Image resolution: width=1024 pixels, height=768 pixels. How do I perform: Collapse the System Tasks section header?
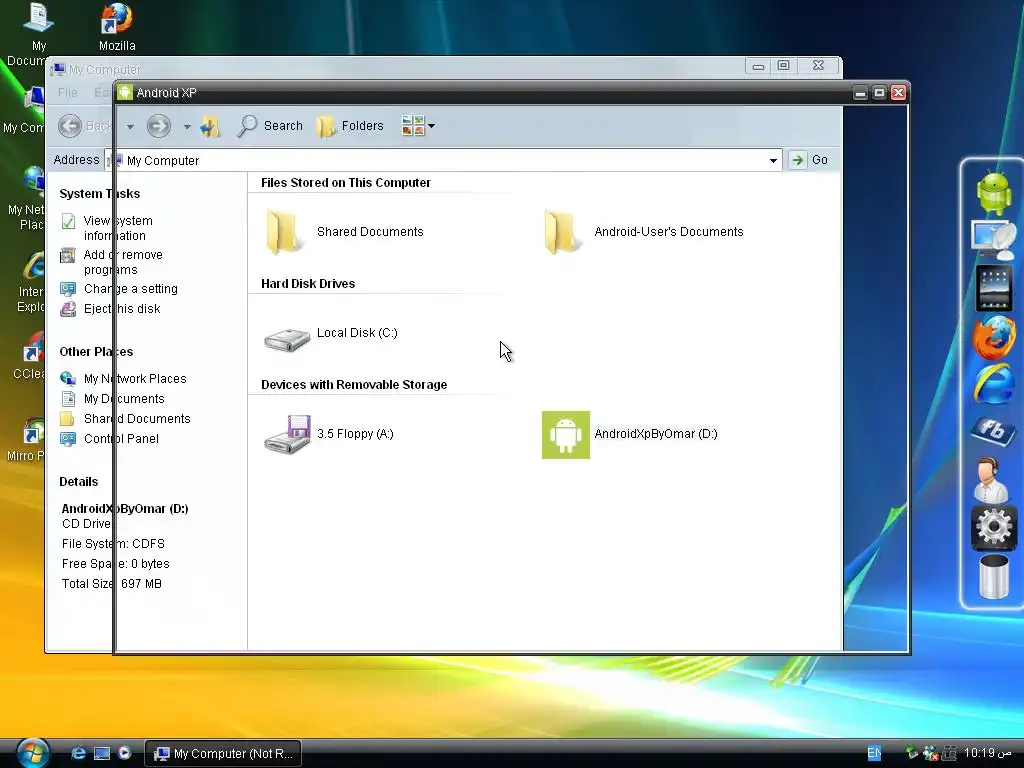tap(99, 194)
